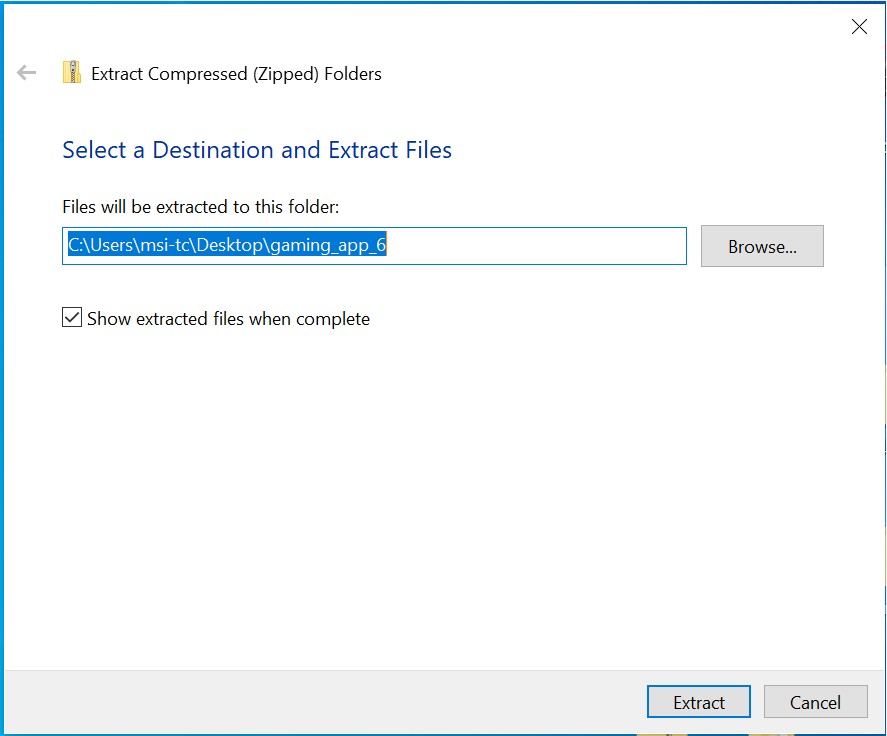This screenshot has height=736, width=887.
Task: Click the 'Extract Compressed (Zipped) Folders' title text
Action: tap(236, 74)
